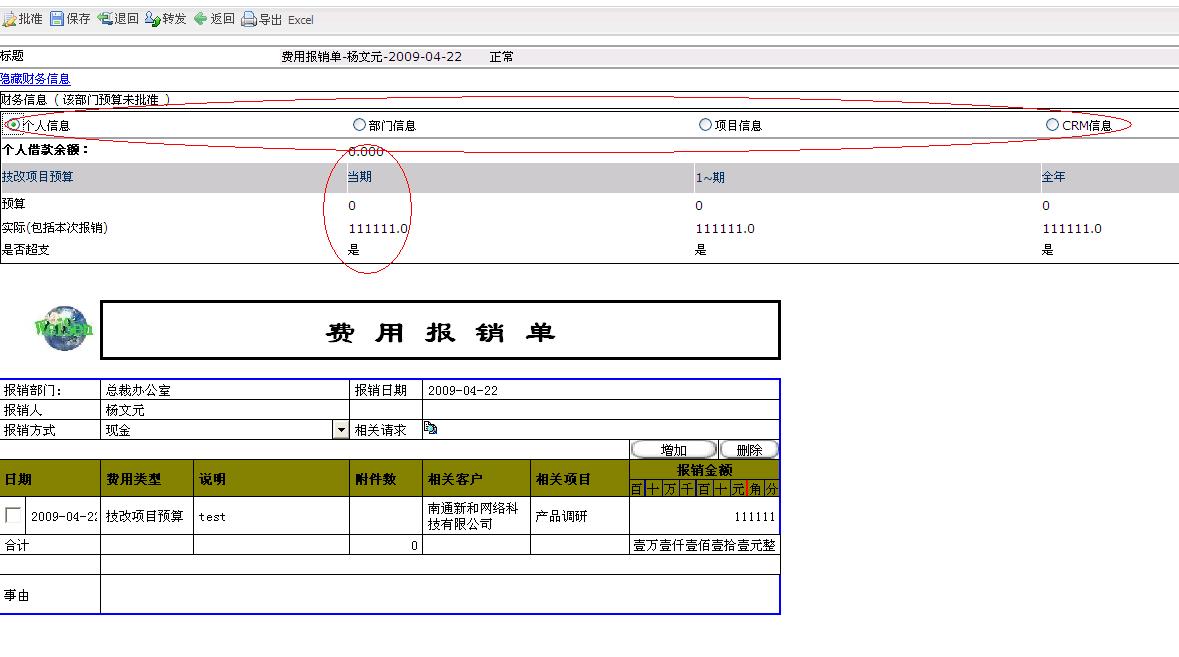Click the 返回 back arrow icon
The height and width of the screenshot is (657, 1179).
(x=200, y=19)
